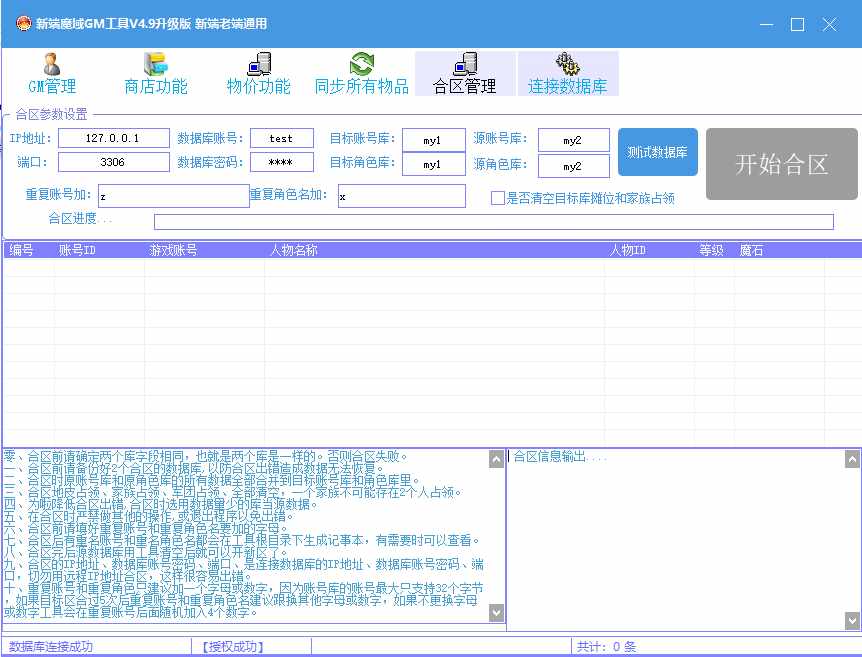862x657 pixels.
Task: Minimize the GM tool window
Action: tap(766, 24)
